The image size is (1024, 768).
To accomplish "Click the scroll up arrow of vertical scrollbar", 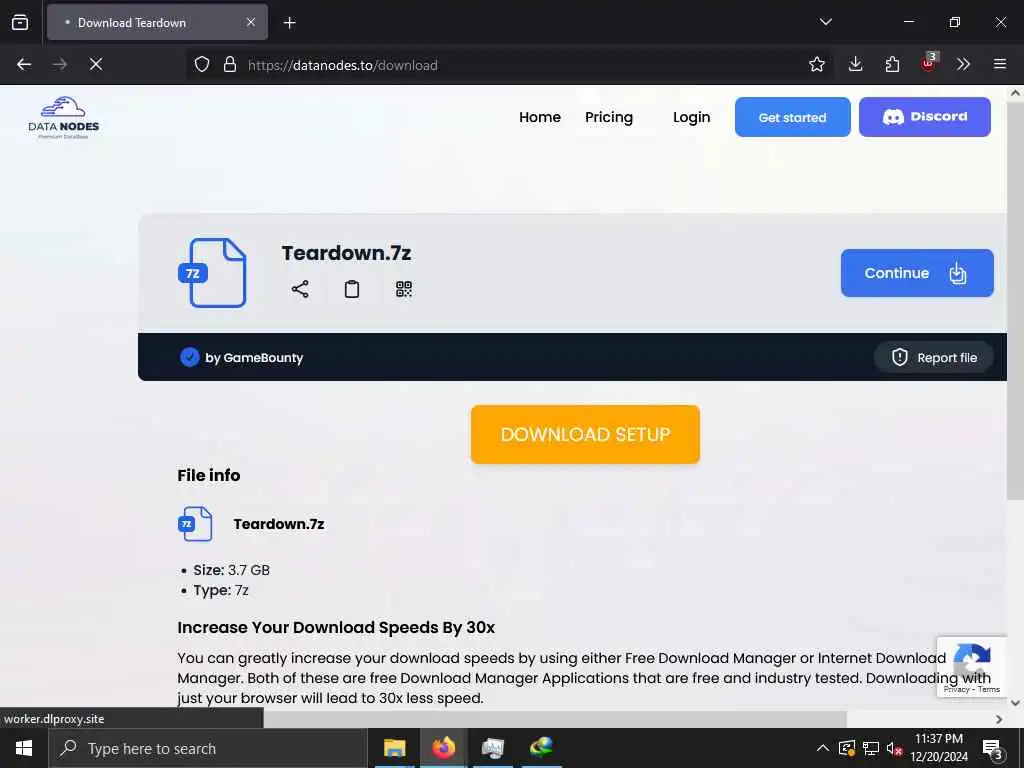I will [x=1015, y=93].
